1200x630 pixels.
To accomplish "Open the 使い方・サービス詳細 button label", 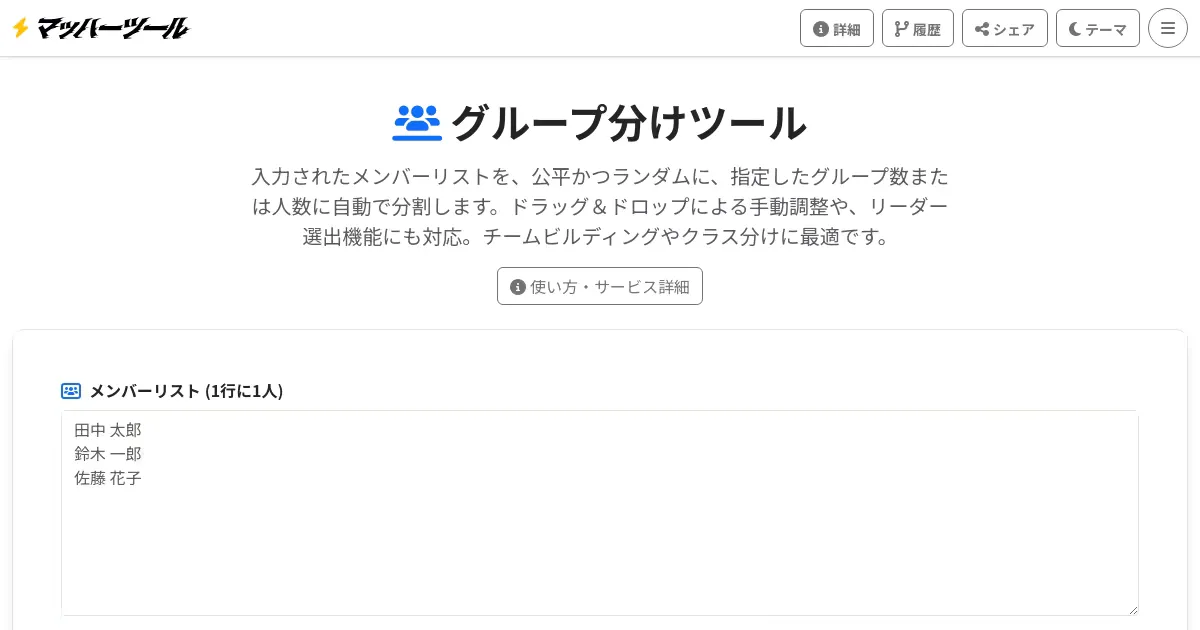I will [610, 287].
